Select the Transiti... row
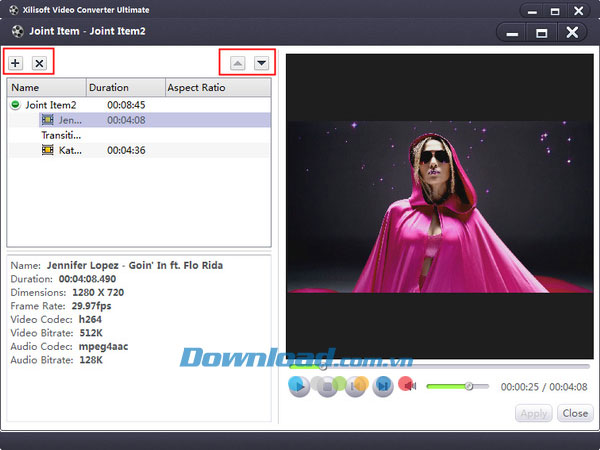This screenshot has height=450, width=600. pos(139,135)
